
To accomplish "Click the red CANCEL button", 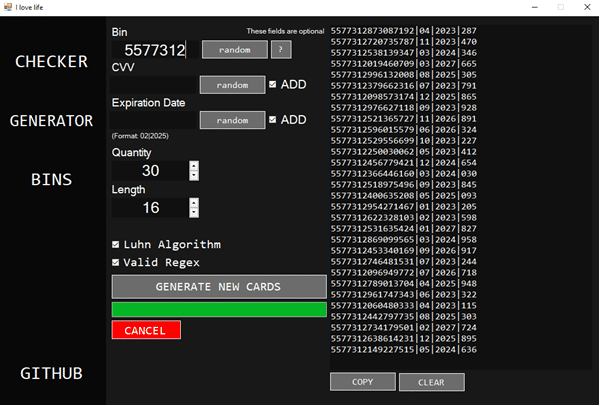I will click(x=146, y=330).
